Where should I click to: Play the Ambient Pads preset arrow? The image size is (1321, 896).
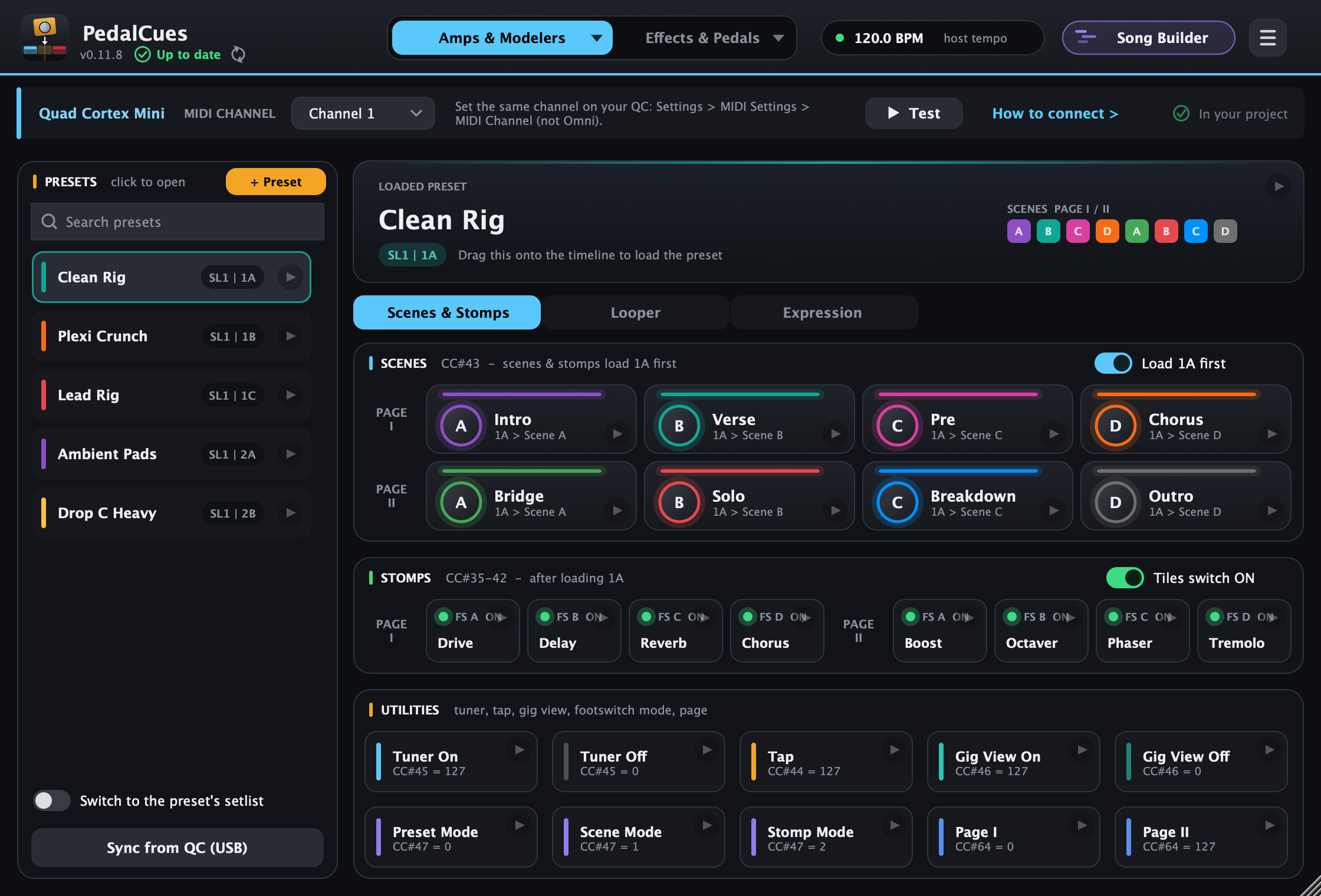point(290,454)
